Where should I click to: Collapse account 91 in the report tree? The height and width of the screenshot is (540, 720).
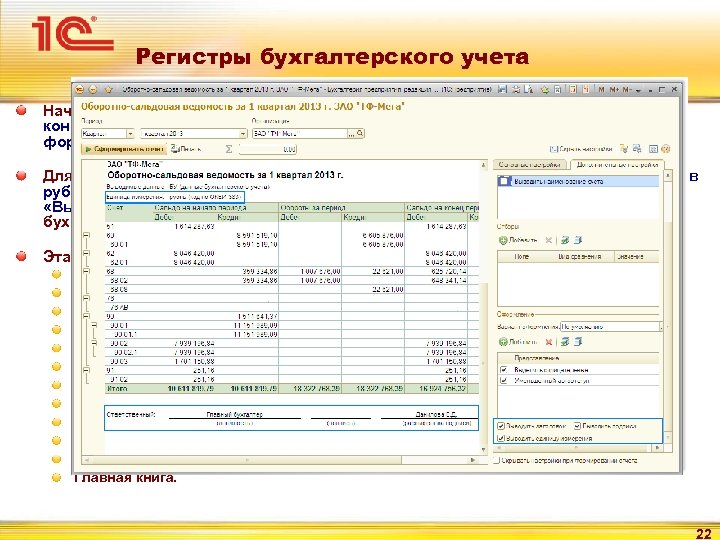[86, 370]
